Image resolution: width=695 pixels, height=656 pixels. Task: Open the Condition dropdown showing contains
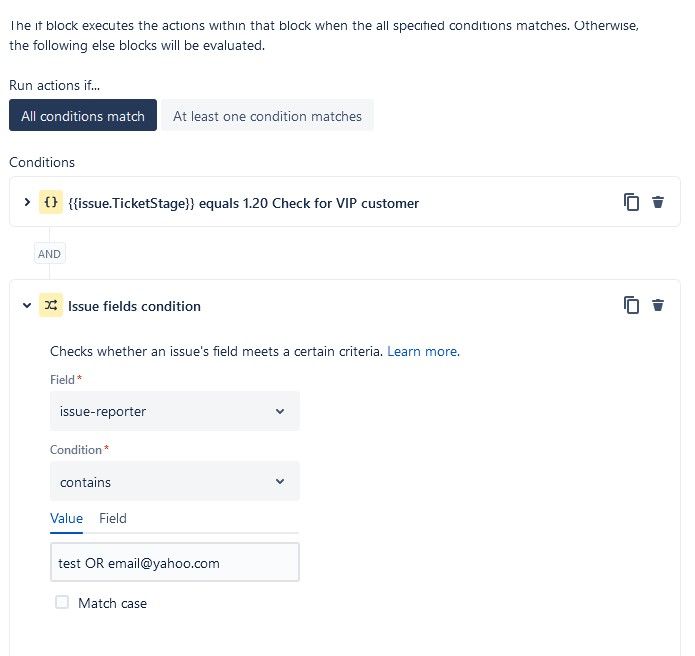click(174, 482)
